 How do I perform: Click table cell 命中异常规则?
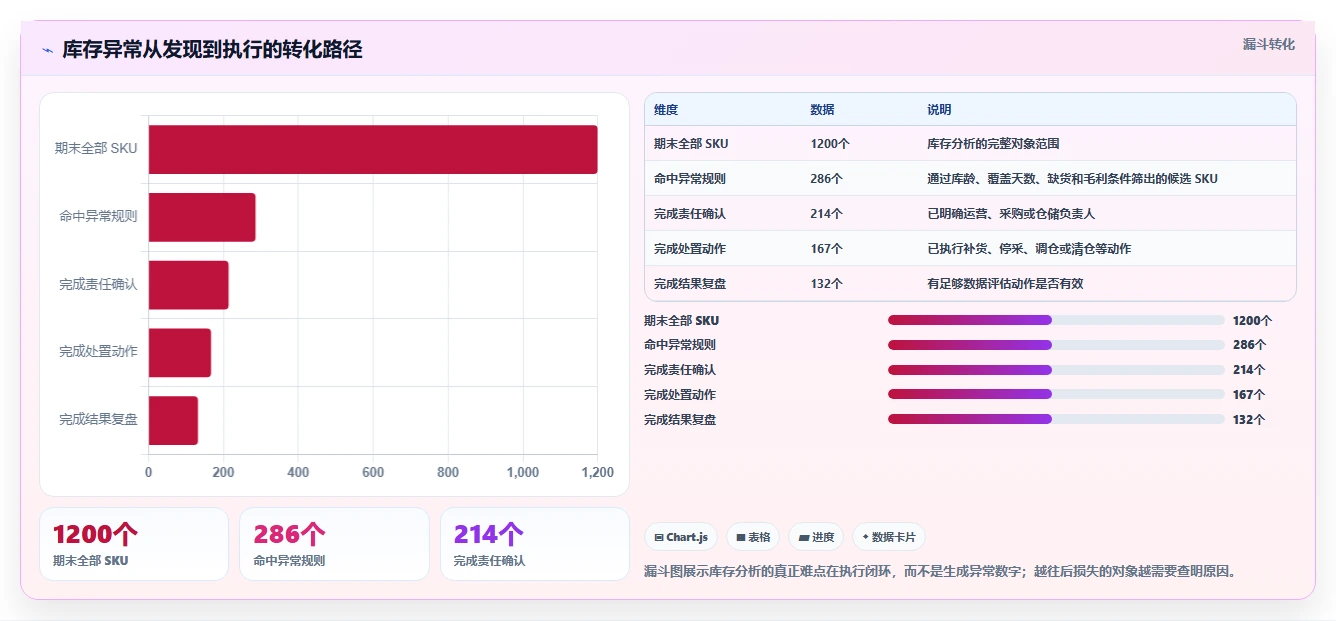click(x=690, y=179)
